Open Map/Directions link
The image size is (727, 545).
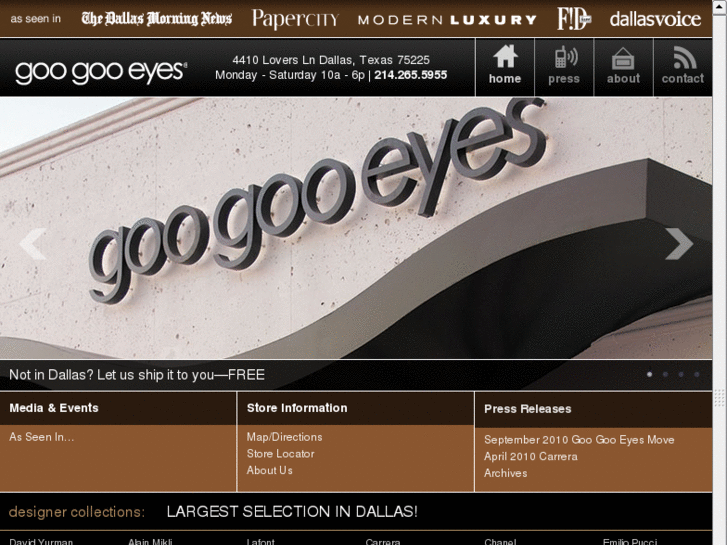284,437
